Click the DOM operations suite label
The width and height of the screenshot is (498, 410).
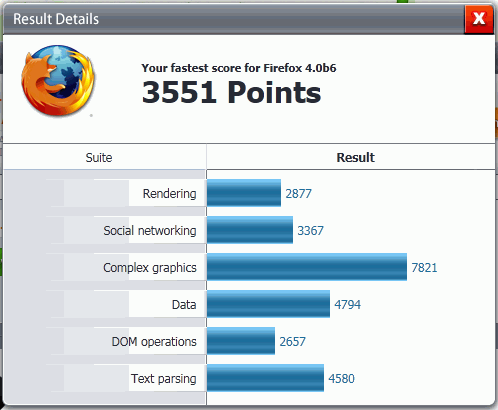pyautogui.click(x=154, y=342)
